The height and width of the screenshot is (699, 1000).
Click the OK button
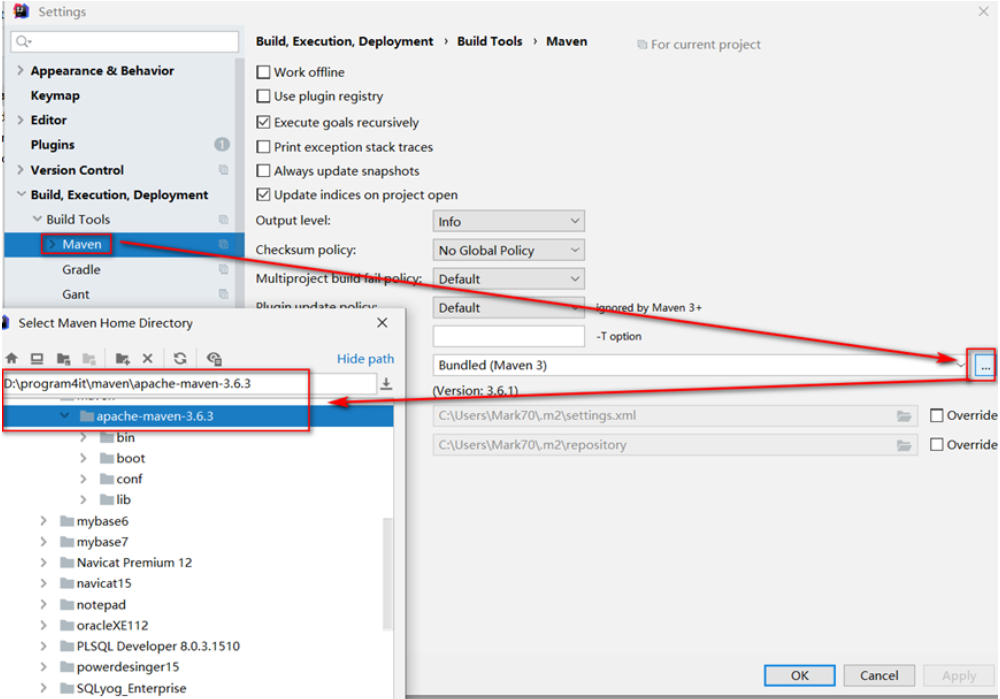tap(800, 675)
